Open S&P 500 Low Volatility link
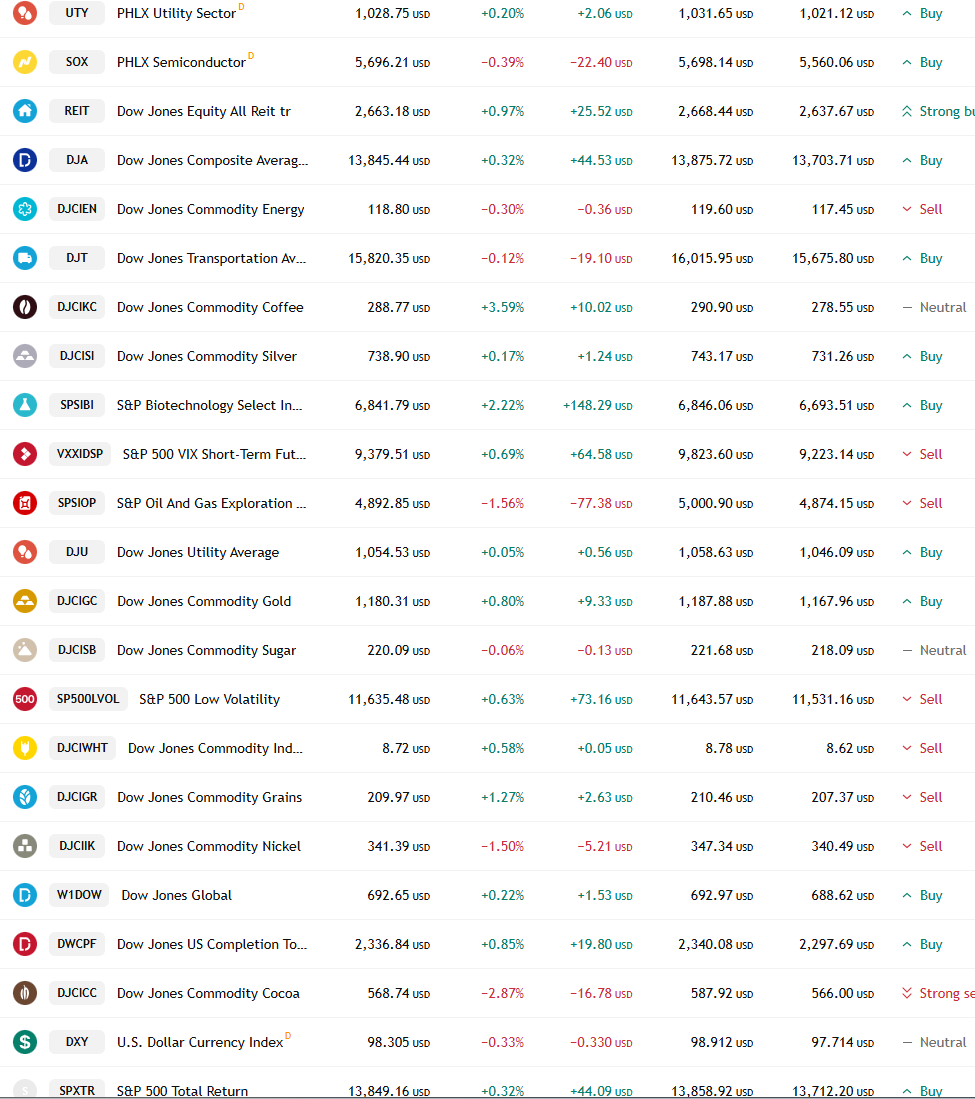 coord(210,699)
